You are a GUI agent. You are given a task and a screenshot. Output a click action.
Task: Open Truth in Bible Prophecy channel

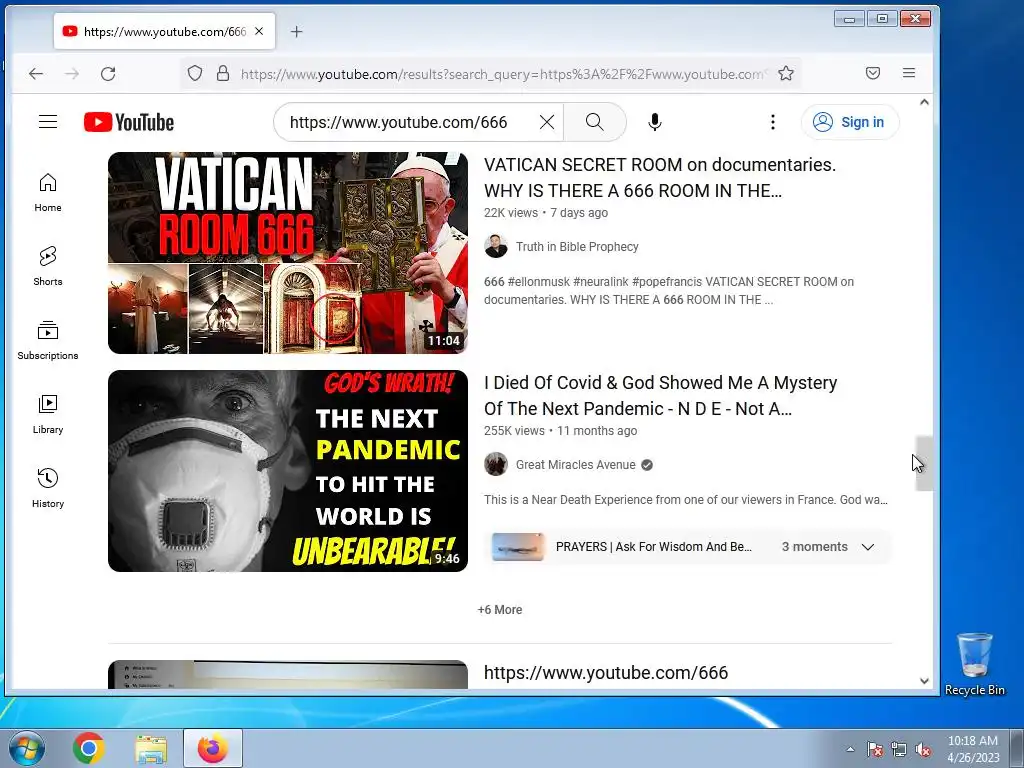(x=577, y=247)
